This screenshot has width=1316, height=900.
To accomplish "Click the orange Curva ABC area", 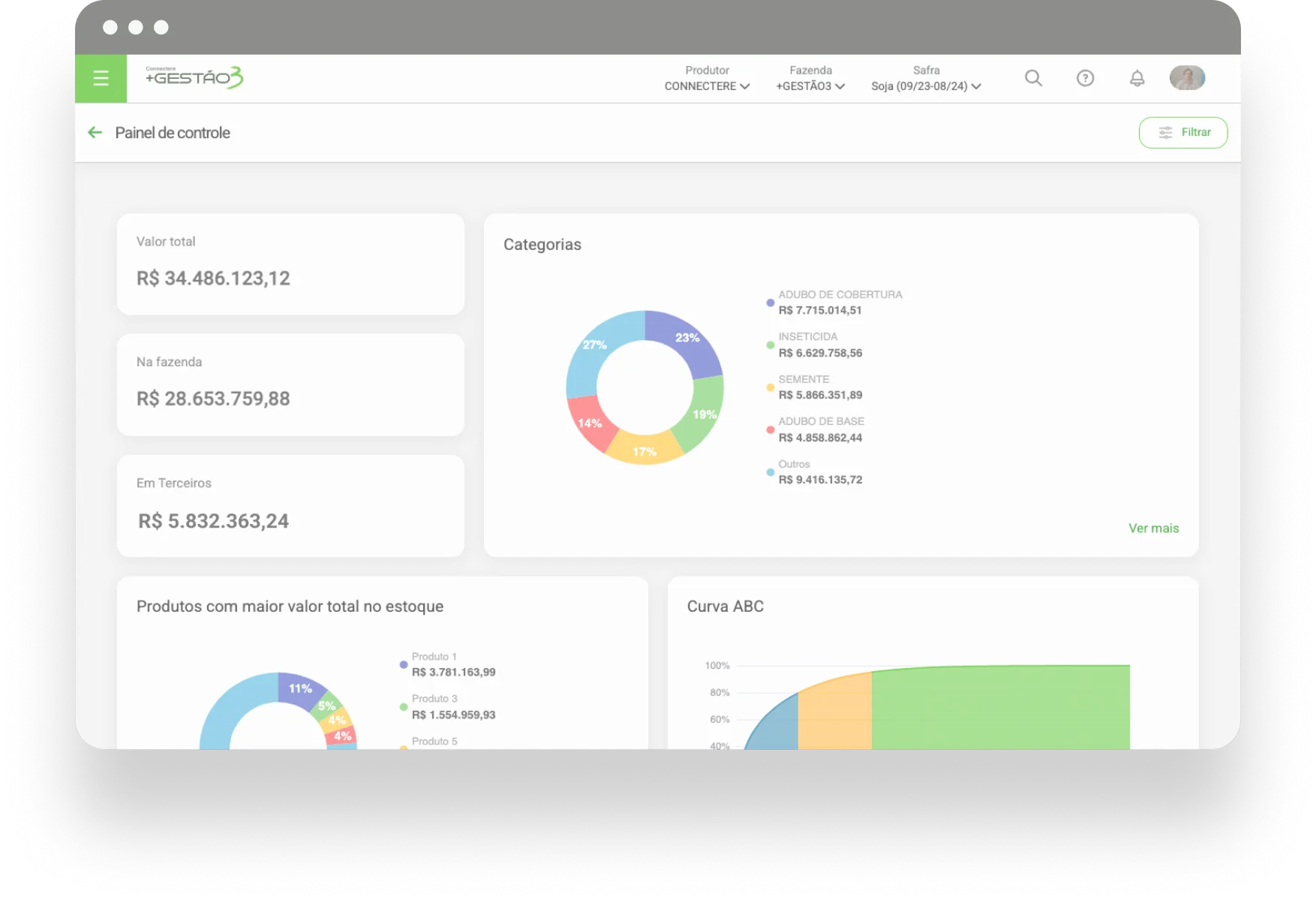I will coord(834,713).
